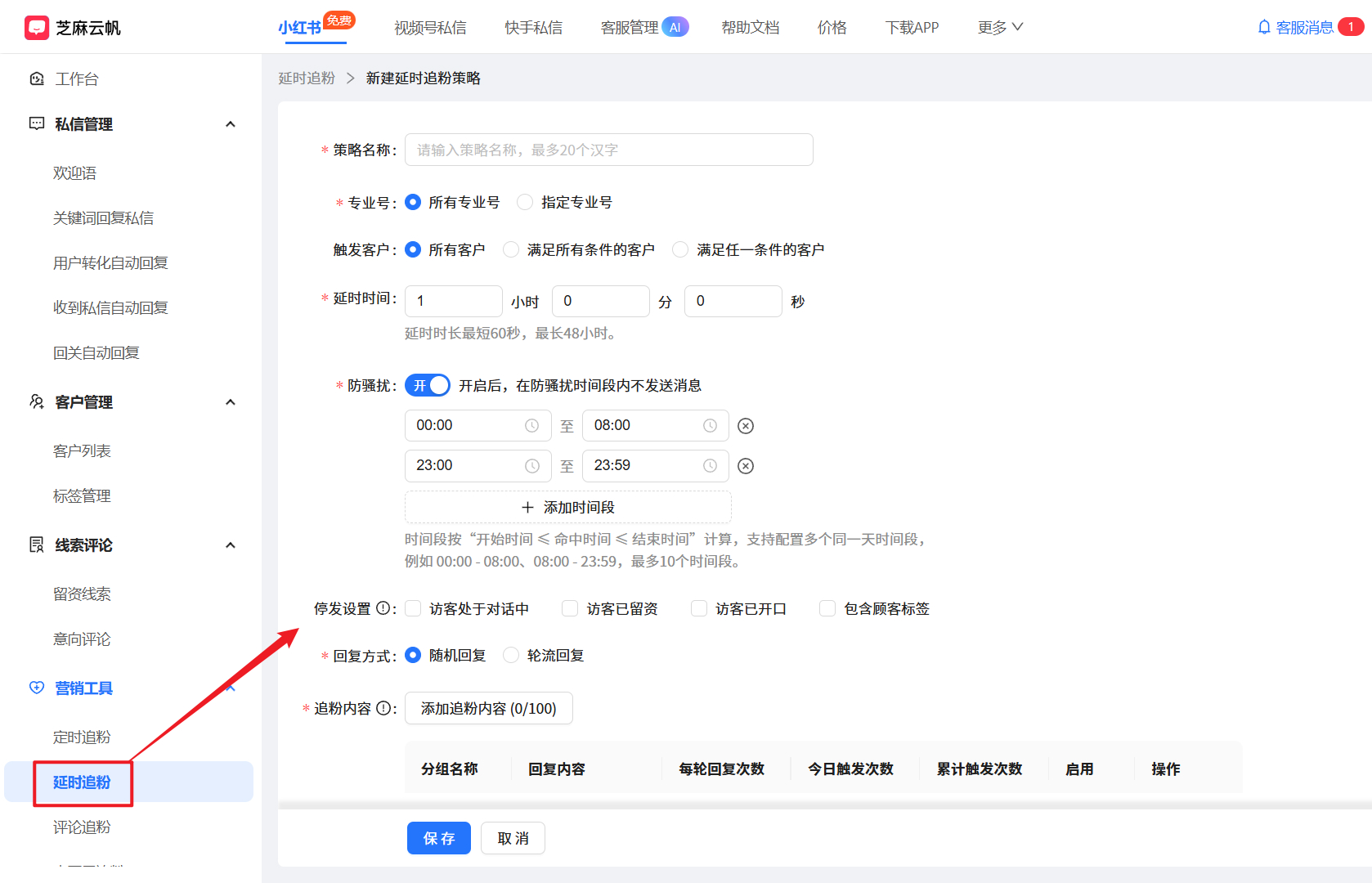The height and width of the screenshot is (883, 1372).
Task: Open the clock icon in the 08:00 field
Action: (710, 426)
